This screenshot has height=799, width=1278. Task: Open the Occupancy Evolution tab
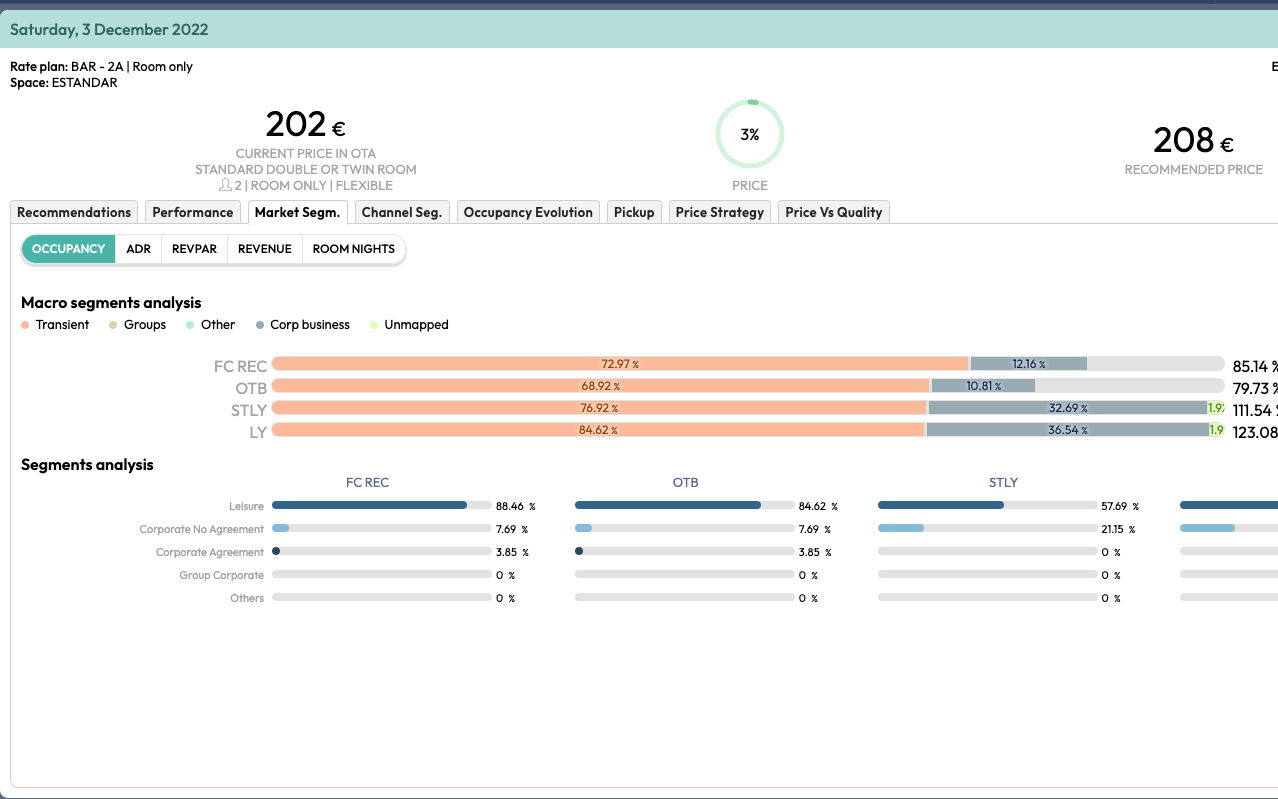click(528, 212)
